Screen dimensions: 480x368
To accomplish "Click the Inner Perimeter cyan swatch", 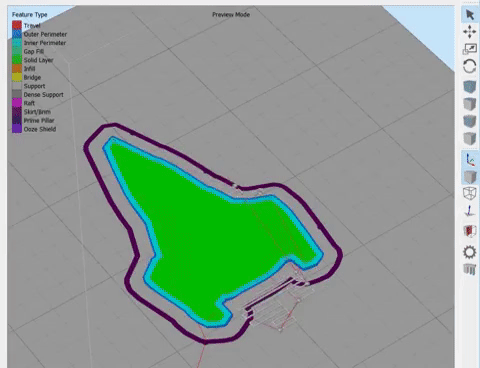I will [x=17, y=43].
